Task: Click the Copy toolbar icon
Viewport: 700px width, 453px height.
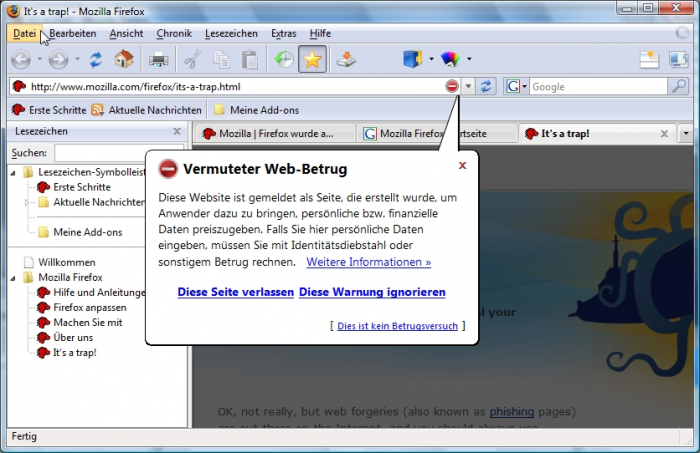Action: click(221, 59)
